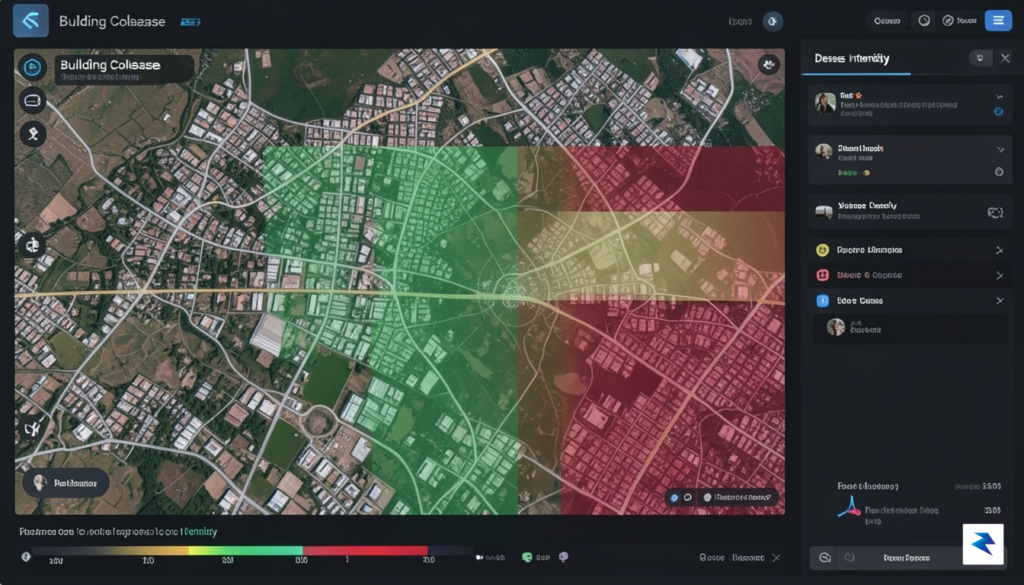Click the refresh icon on the vehicle card
The width and height of the screenshot is (1024, 585).
click(995, 213)
